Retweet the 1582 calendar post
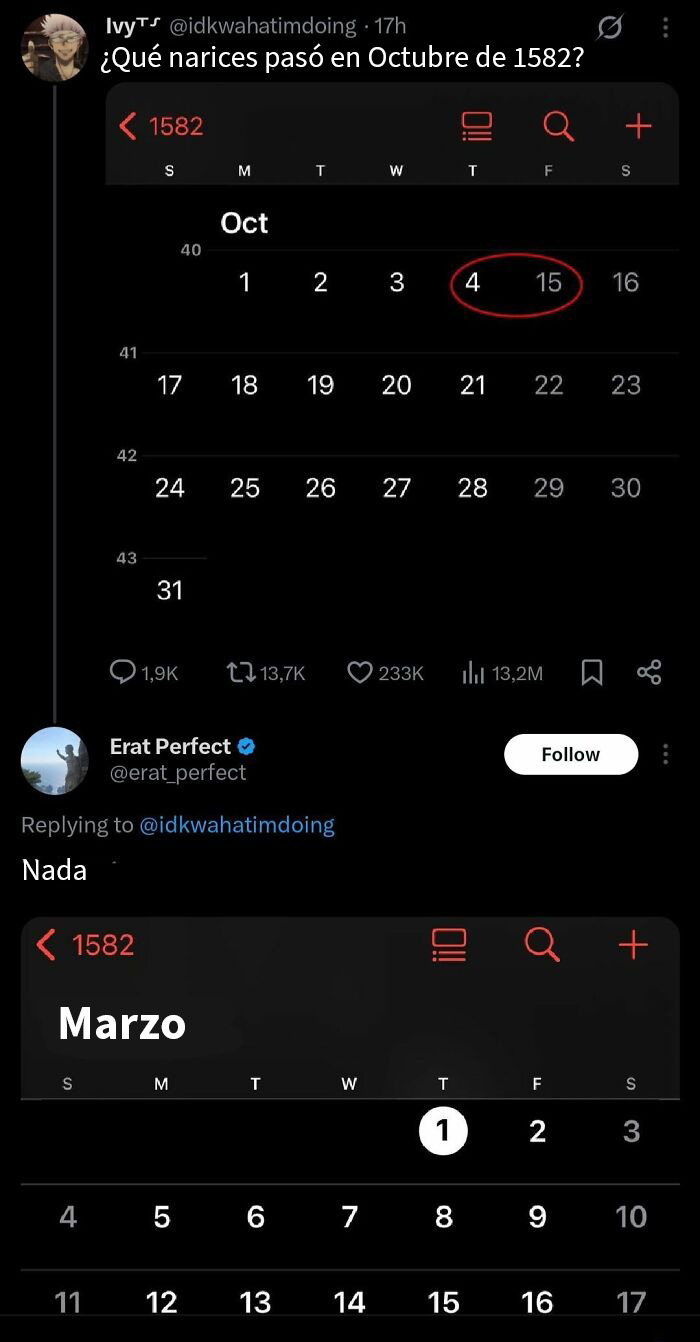 pyautogui.click(x=241, y=673)
